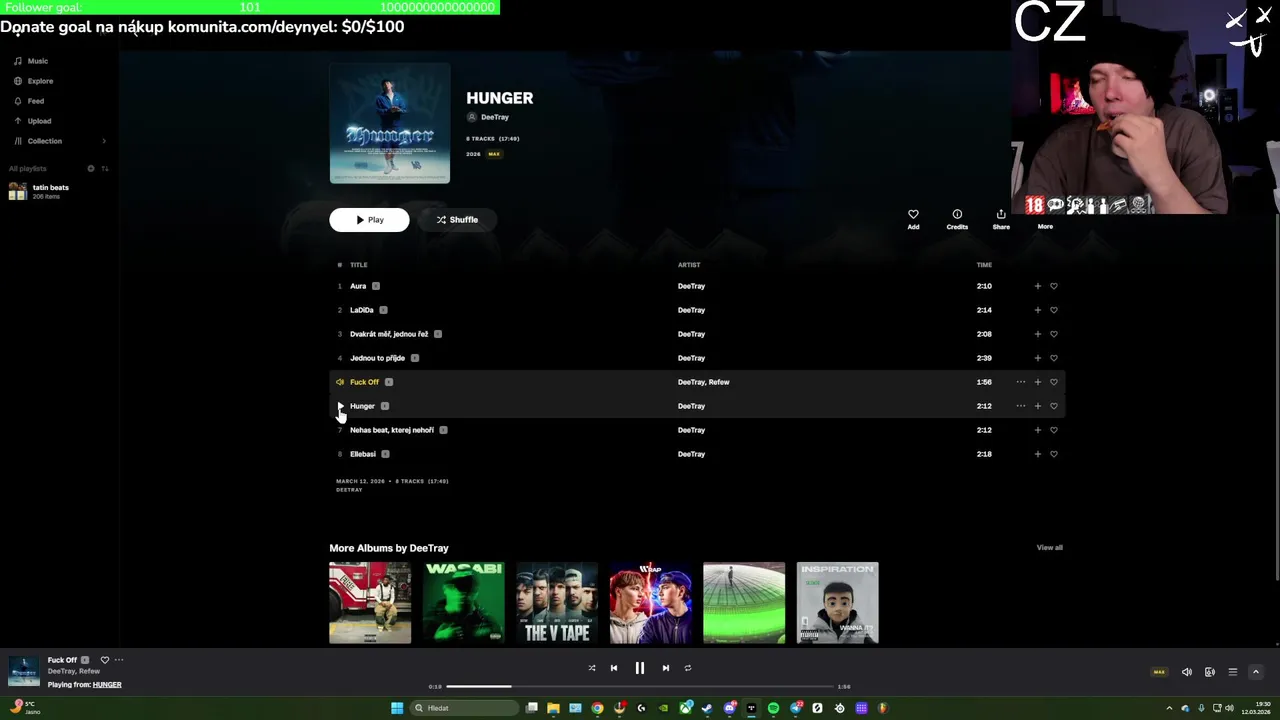Like the track LaDiDa

1054,310
